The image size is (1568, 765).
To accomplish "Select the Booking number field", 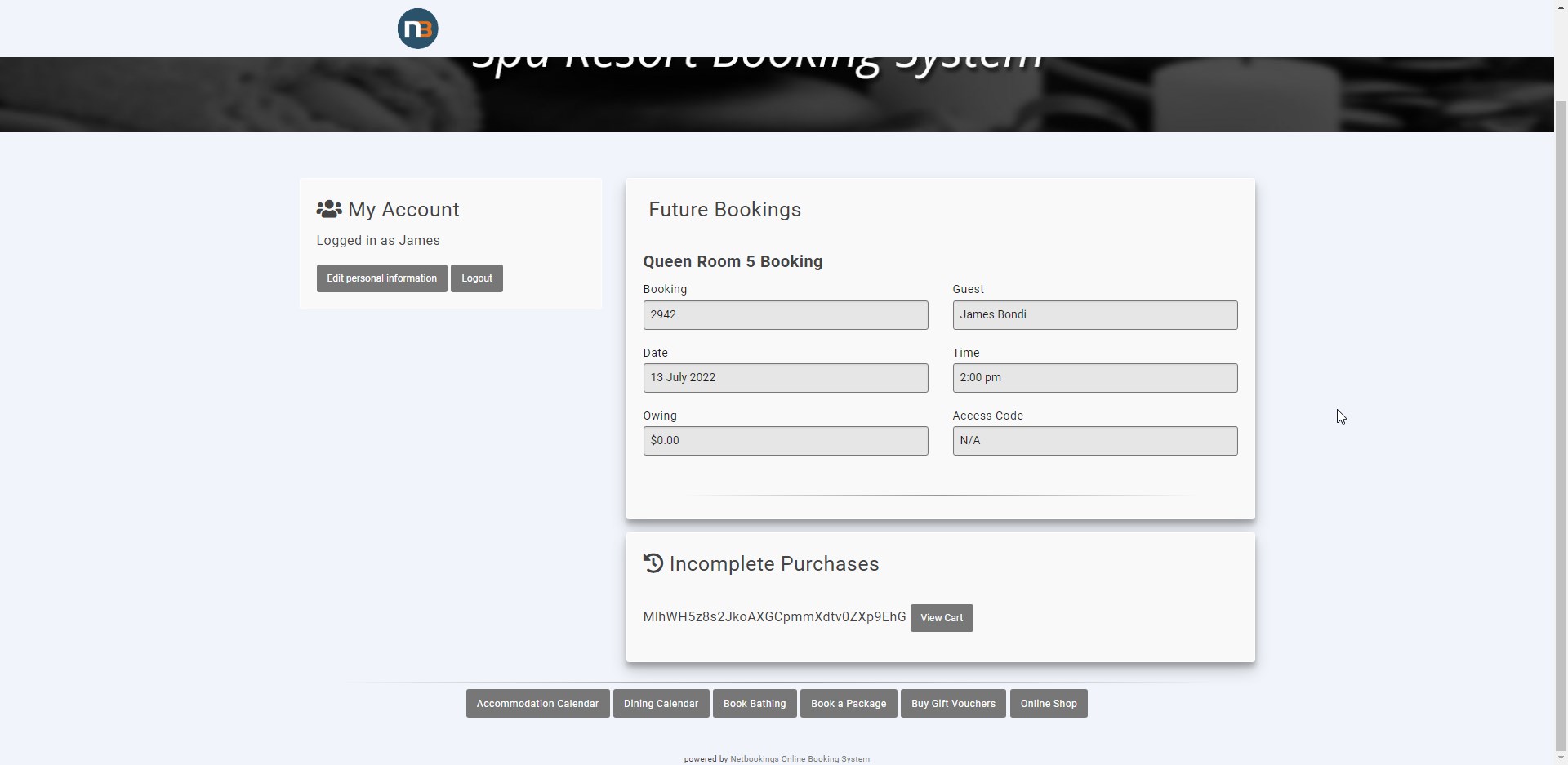I will point(785,314).
